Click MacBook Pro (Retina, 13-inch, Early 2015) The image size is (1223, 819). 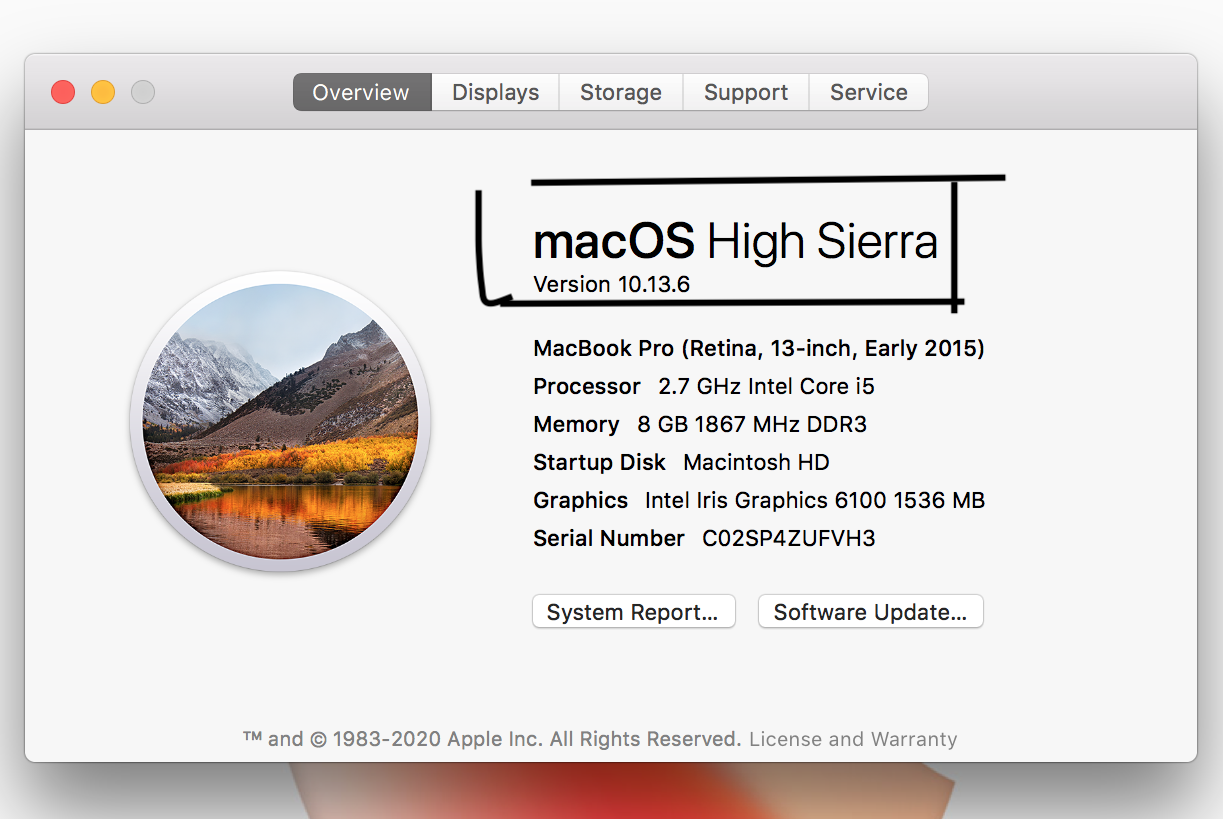(x=759, y=348)
